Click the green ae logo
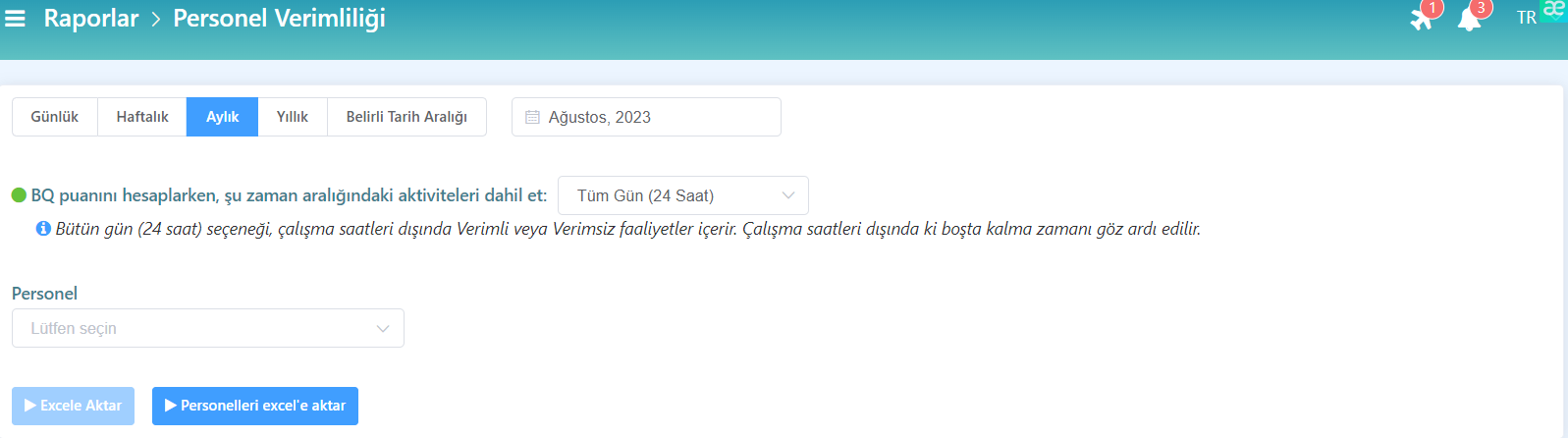 [1554, 10]
